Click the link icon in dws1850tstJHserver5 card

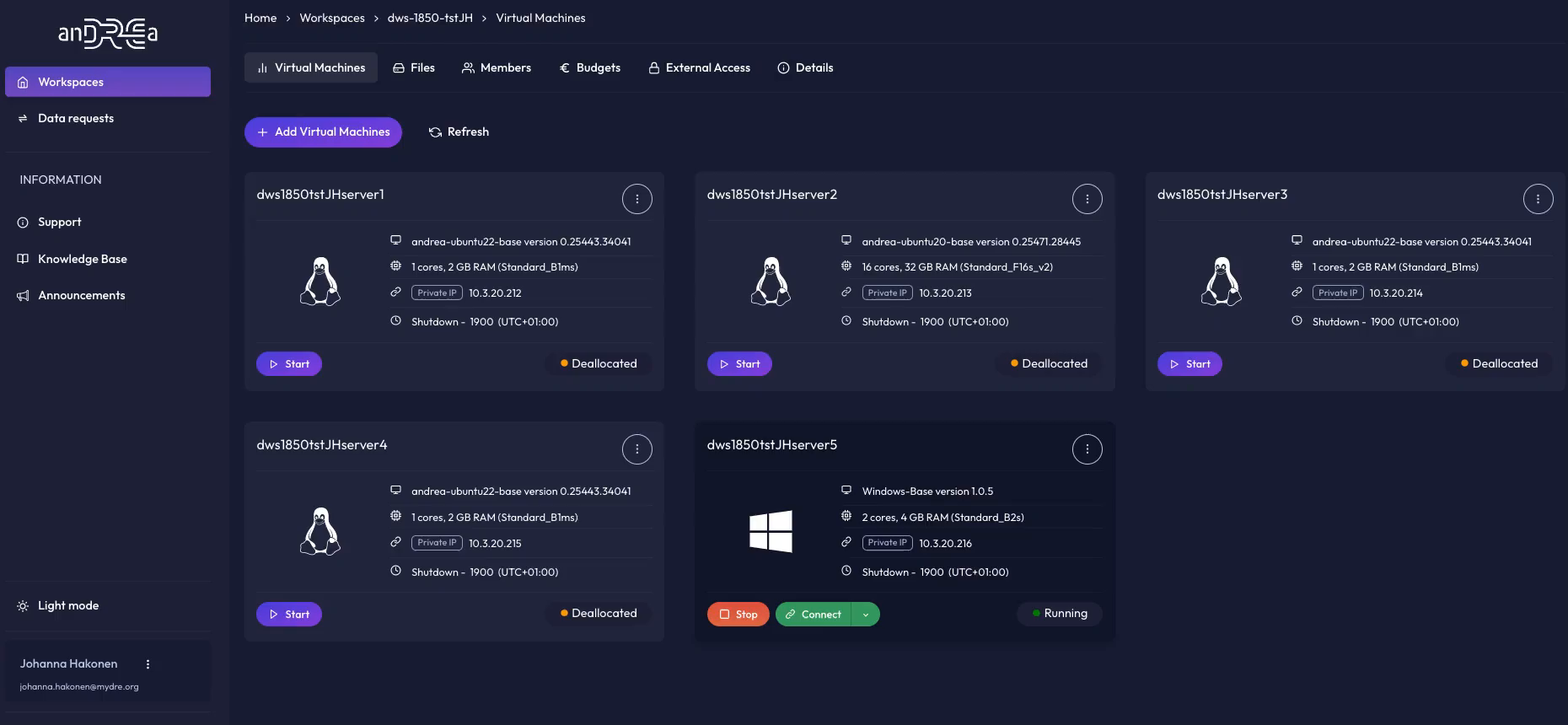[x=846, y=542]
